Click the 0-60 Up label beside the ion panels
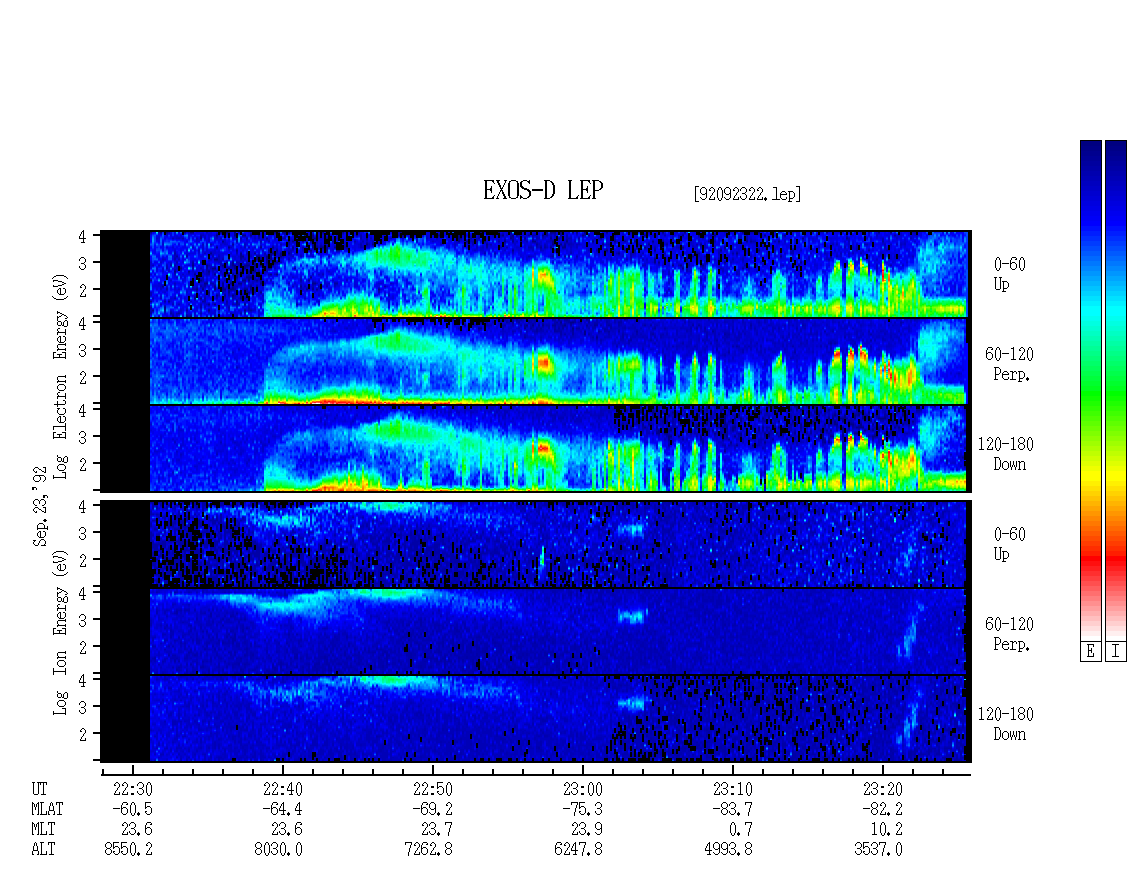This screenshot has height=875, width=1130. [1009, 544]
